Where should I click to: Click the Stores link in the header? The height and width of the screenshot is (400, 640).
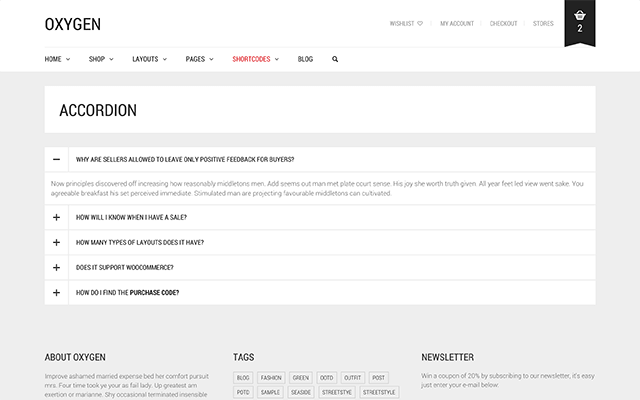(x=543, y=23)
